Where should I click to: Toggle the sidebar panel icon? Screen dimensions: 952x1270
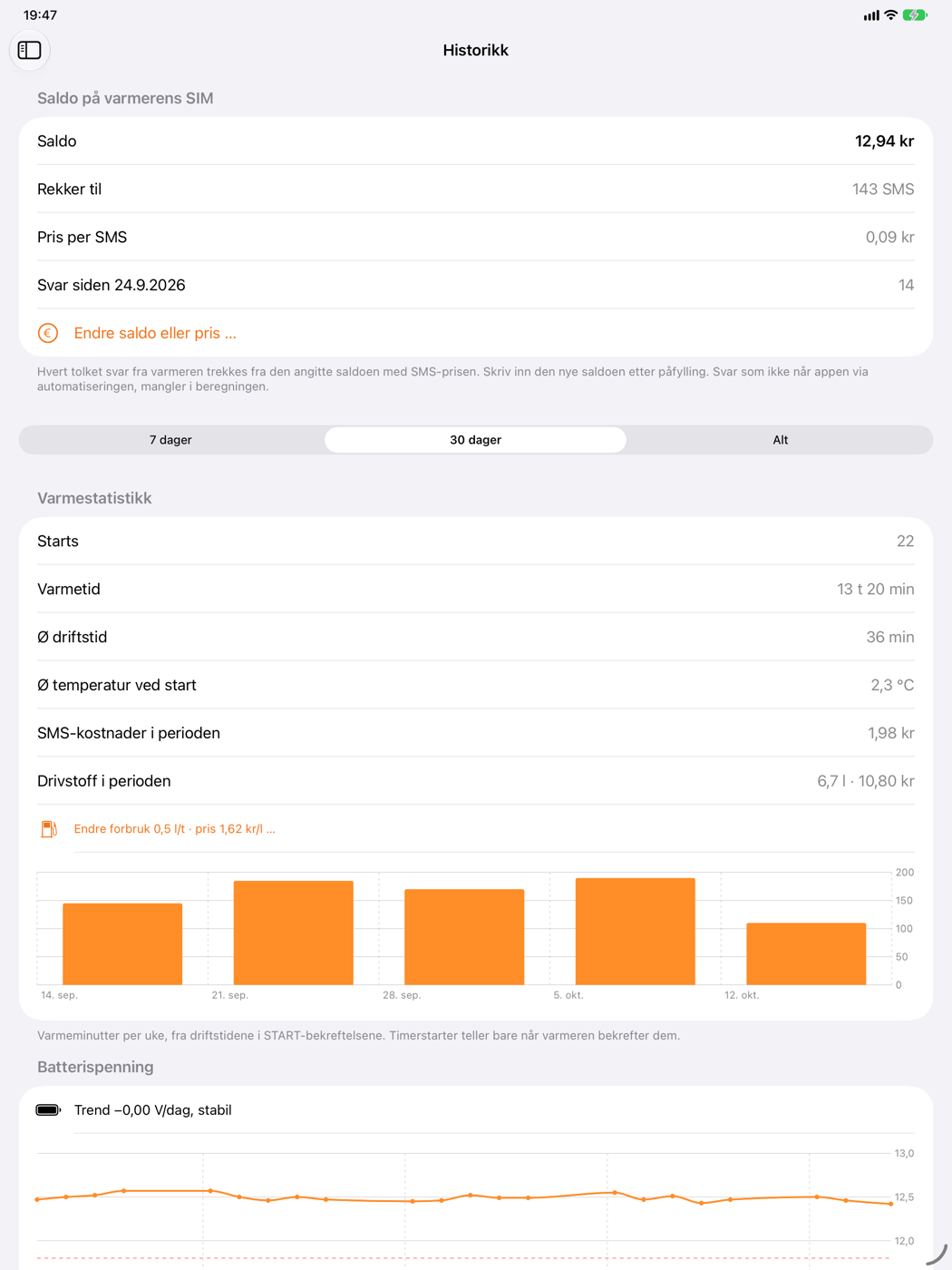click(30, 50)
